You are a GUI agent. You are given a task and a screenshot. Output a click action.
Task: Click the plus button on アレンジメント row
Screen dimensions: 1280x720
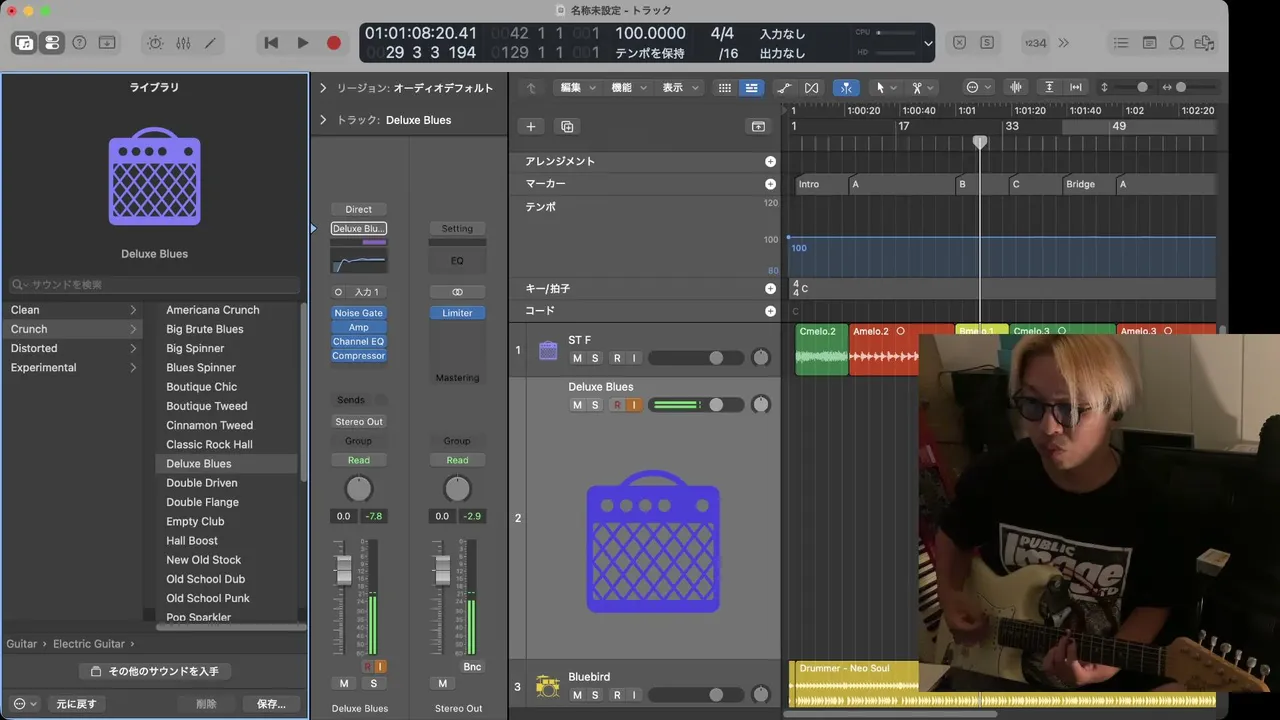pos(770,161)
